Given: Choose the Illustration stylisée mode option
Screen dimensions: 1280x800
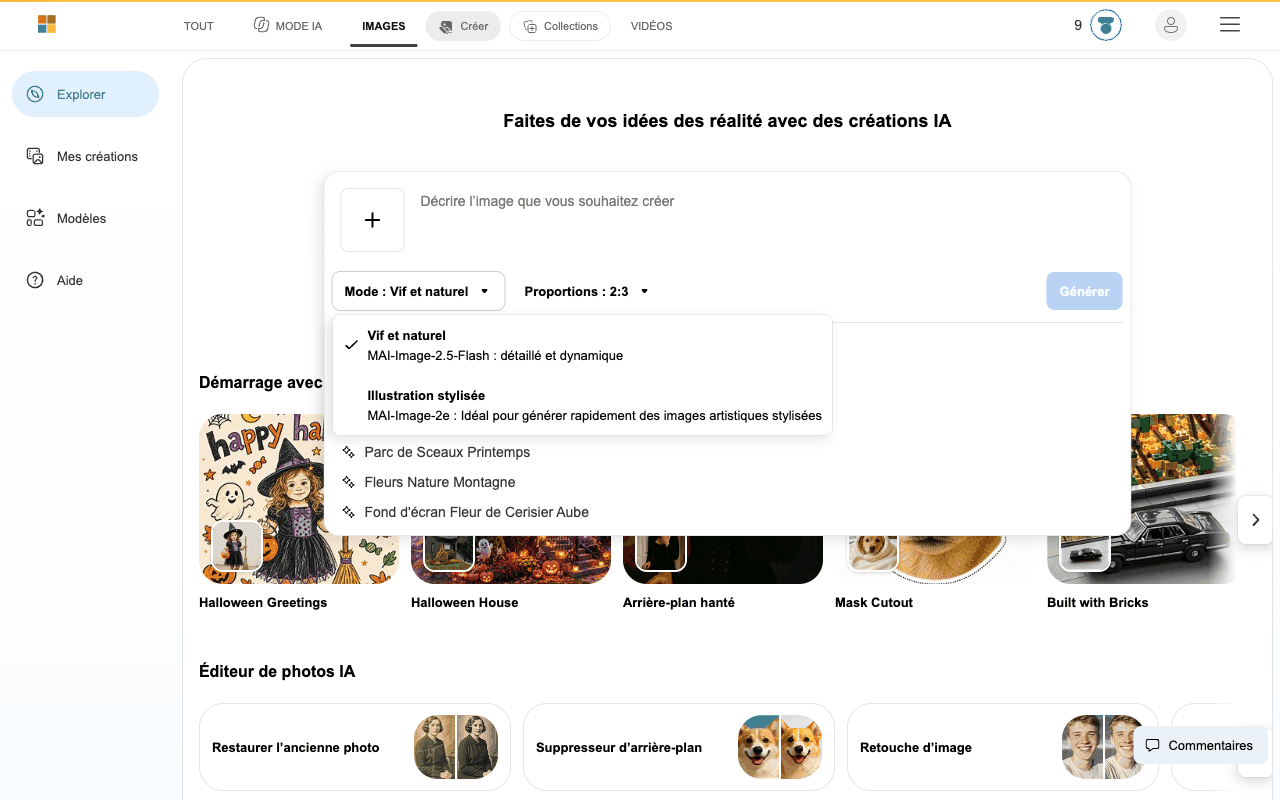Looking at the screenshot, I should pos(582,405).
